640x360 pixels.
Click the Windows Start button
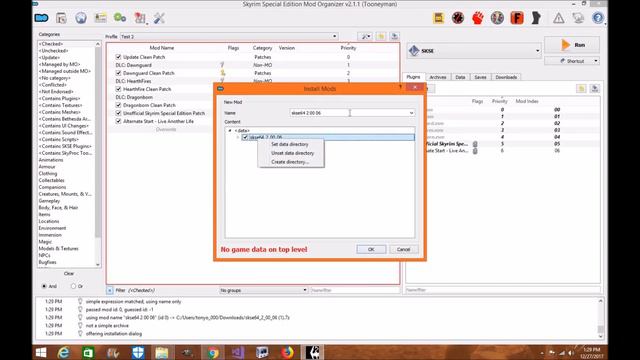pos(41,352)
